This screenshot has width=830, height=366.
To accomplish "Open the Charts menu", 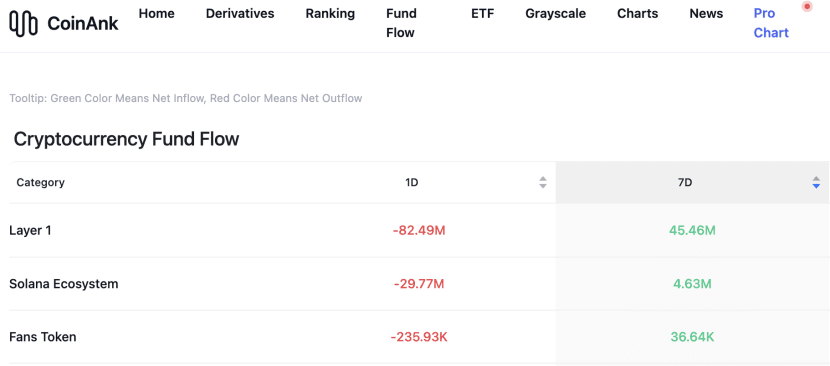I will (x=637, y=13).
